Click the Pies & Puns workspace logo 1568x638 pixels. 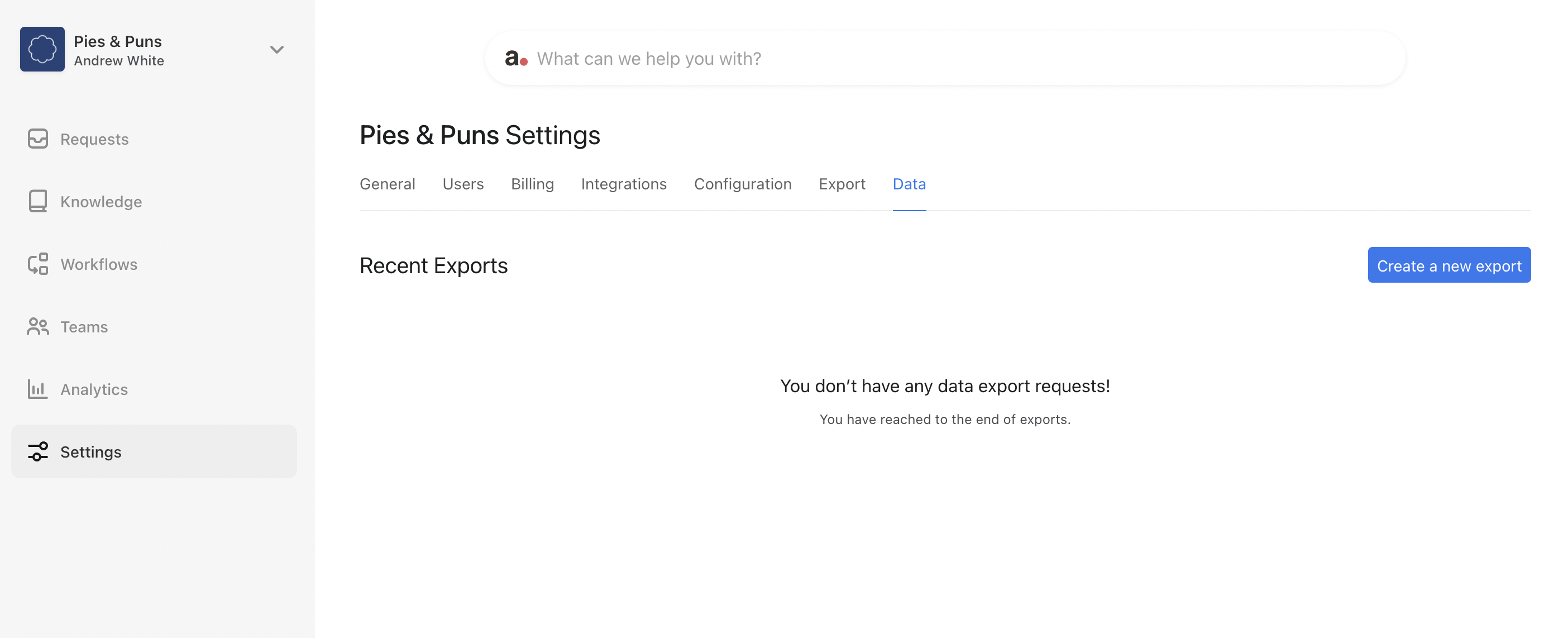click(x=42, y=49)
